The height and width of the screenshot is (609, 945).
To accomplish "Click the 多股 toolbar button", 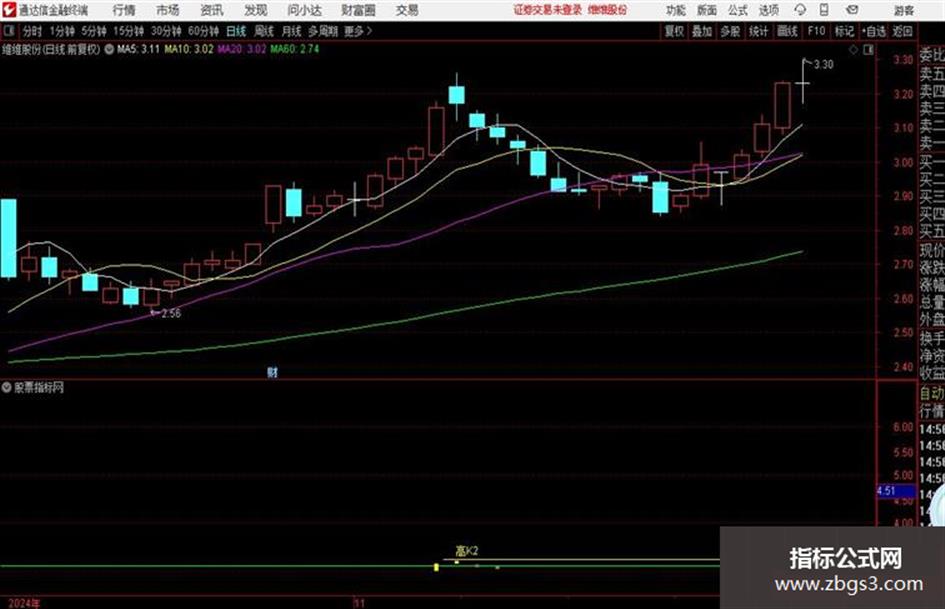I will (x=730, y=31).
